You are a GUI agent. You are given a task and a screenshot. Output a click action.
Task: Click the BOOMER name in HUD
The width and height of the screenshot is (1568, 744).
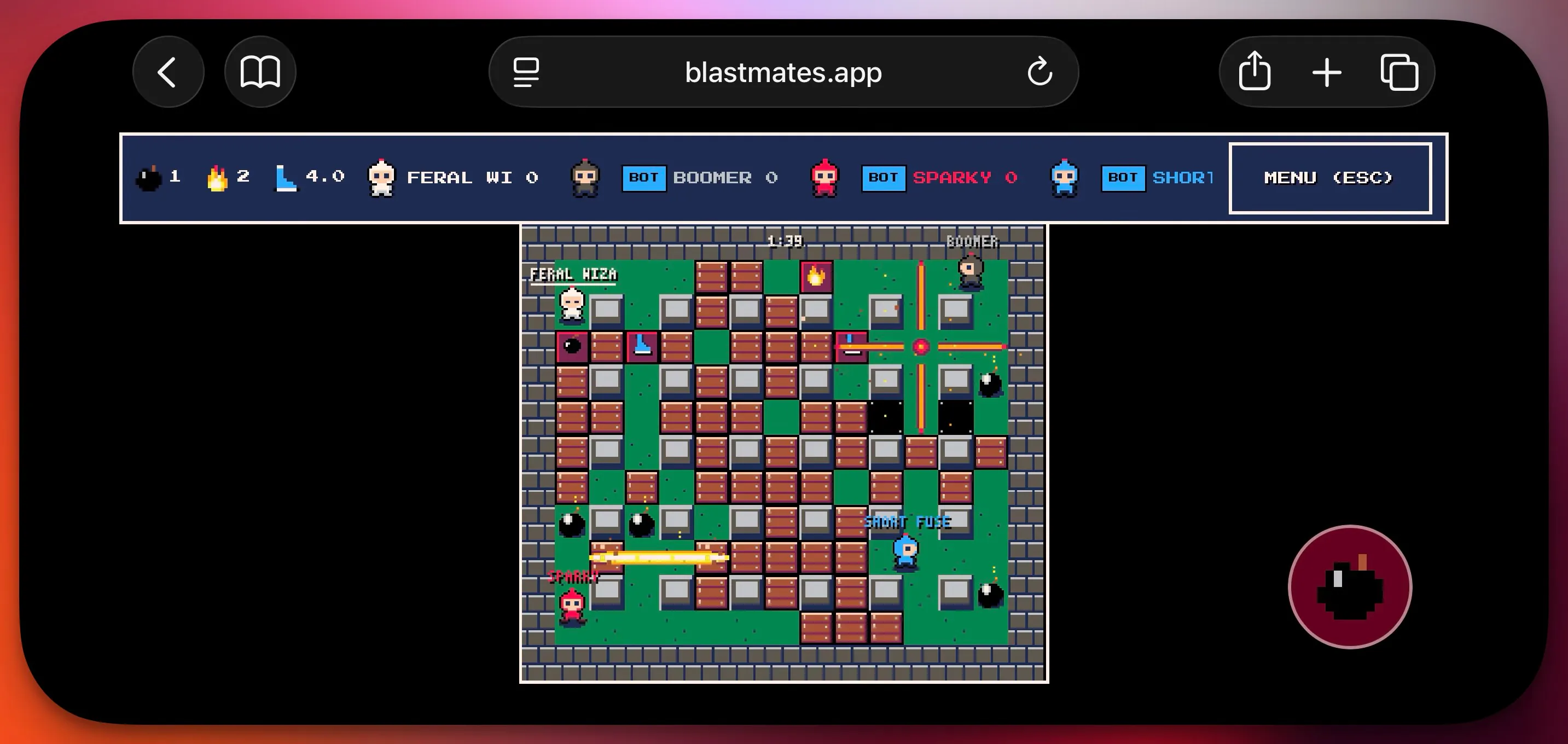coord(712,178)
